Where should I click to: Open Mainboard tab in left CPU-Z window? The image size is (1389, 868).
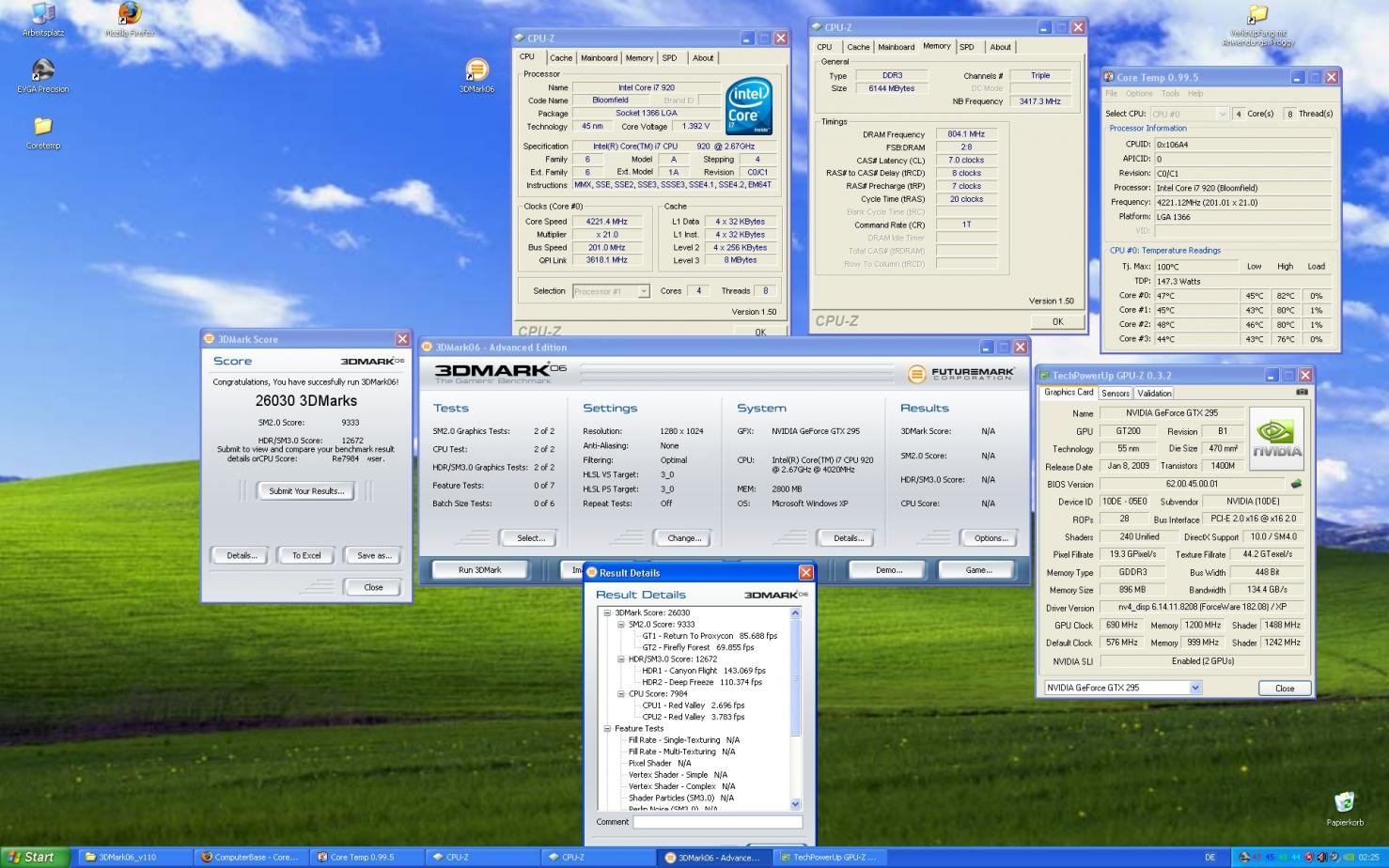(599, 58)
